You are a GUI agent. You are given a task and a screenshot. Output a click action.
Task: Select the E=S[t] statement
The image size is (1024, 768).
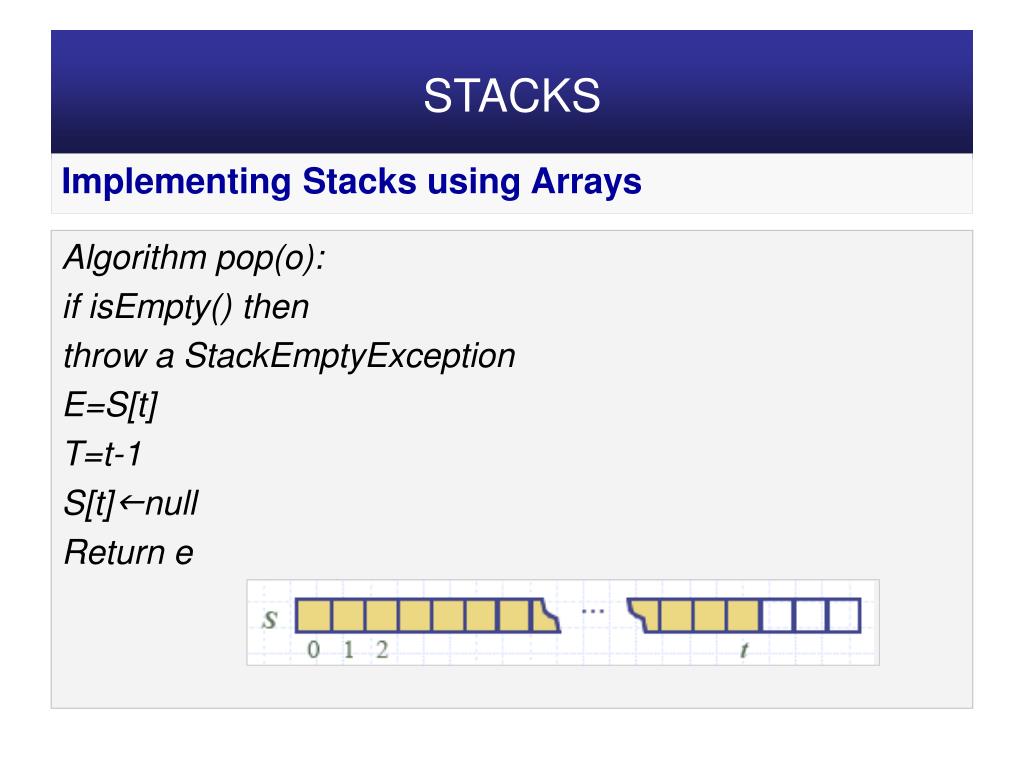110,405
